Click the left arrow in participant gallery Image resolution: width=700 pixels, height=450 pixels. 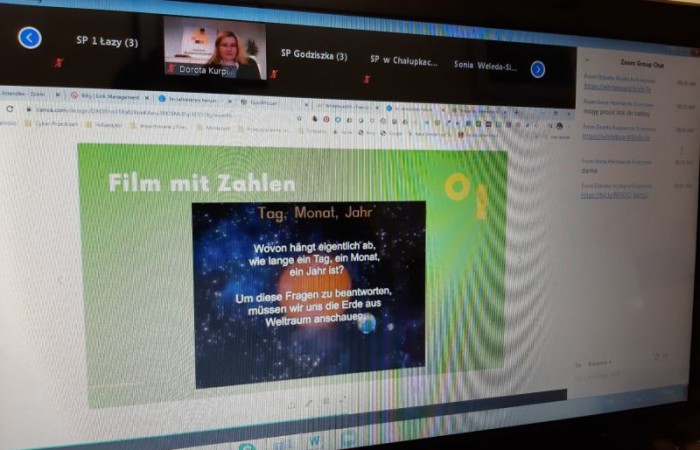(x=30, y=38)
